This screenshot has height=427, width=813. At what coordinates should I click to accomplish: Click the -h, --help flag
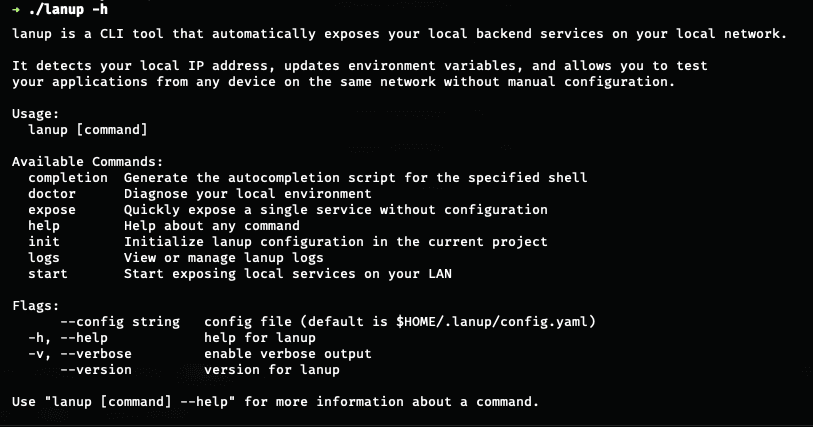point(67,337)
